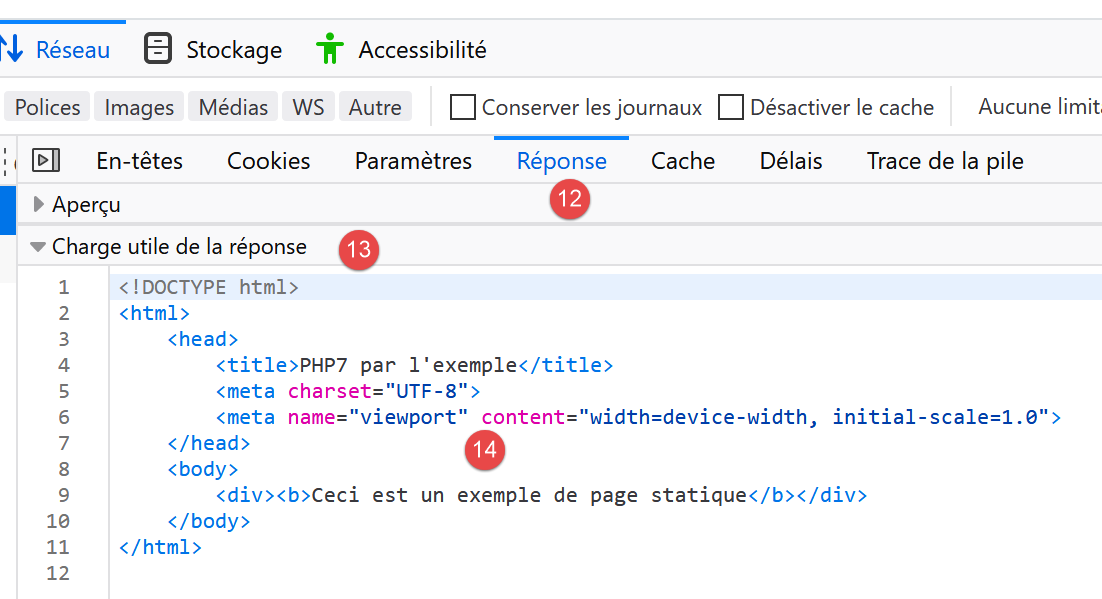Expand the Aperçu section
The width and height of the screenshot is (1102, 599).
click(x=39, y=205)
